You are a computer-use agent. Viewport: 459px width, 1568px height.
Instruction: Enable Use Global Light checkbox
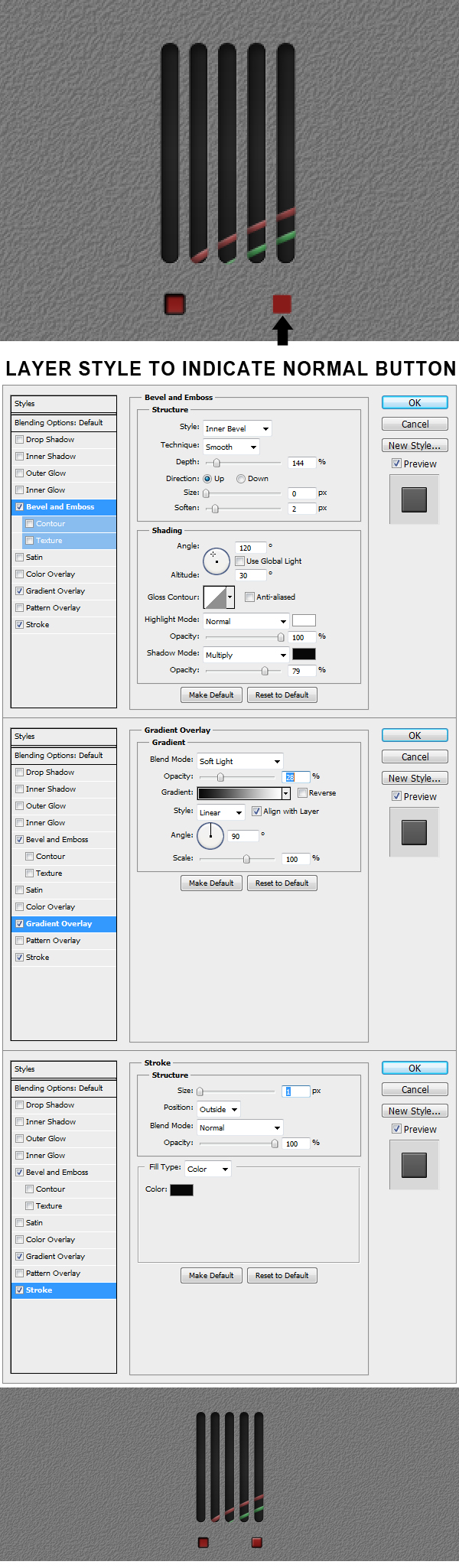point(239,561)
